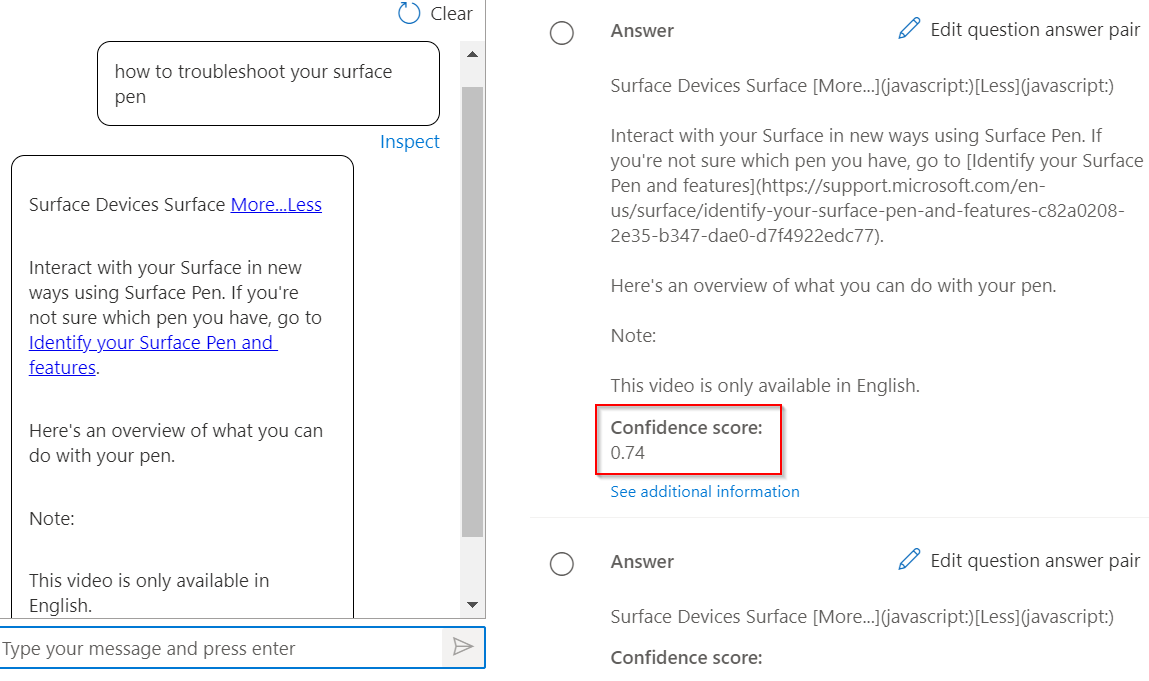
Task: Click 'Here's an overview' text in the chat reply
Action: point(176,443)
